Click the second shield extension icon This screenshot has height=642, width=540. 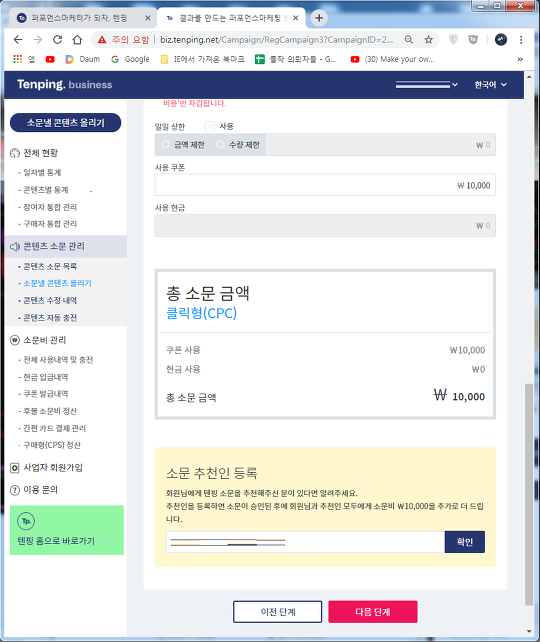tap(473, 40)
